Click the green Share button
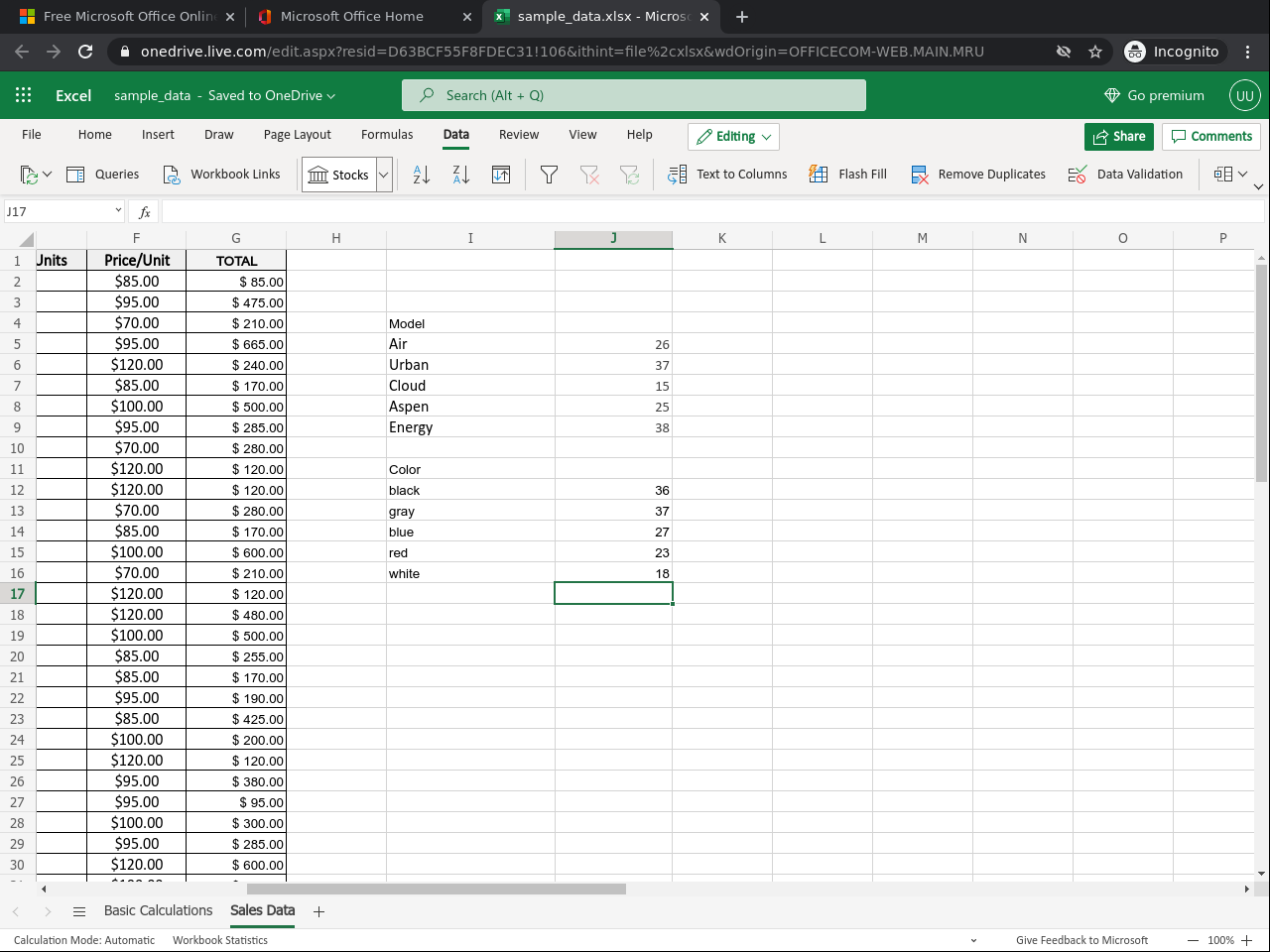1270x952 pixels. pyautogui.click(x=1118, y=136)
